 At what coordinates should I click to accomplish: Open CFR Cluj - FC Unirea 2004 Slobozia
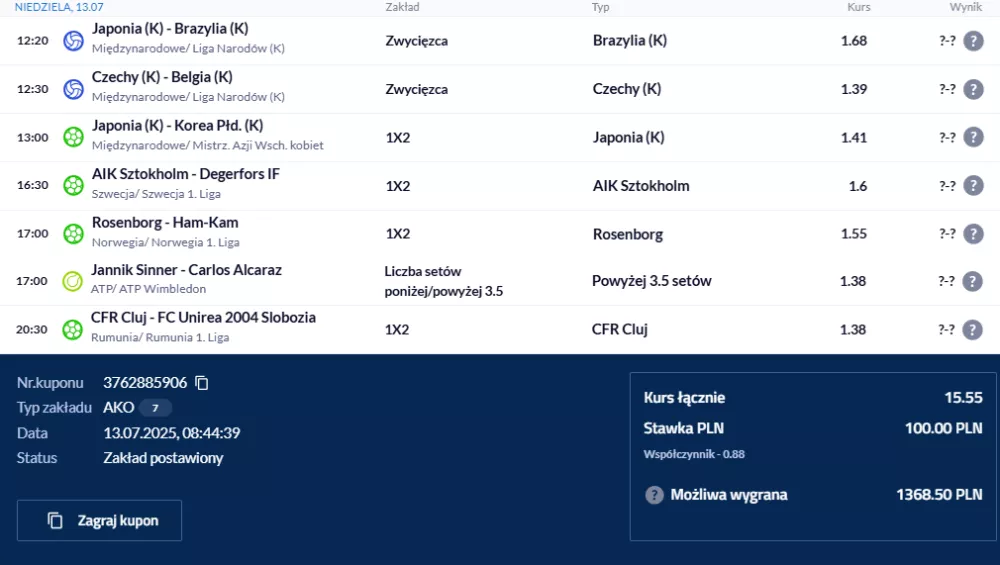point(203,318)
